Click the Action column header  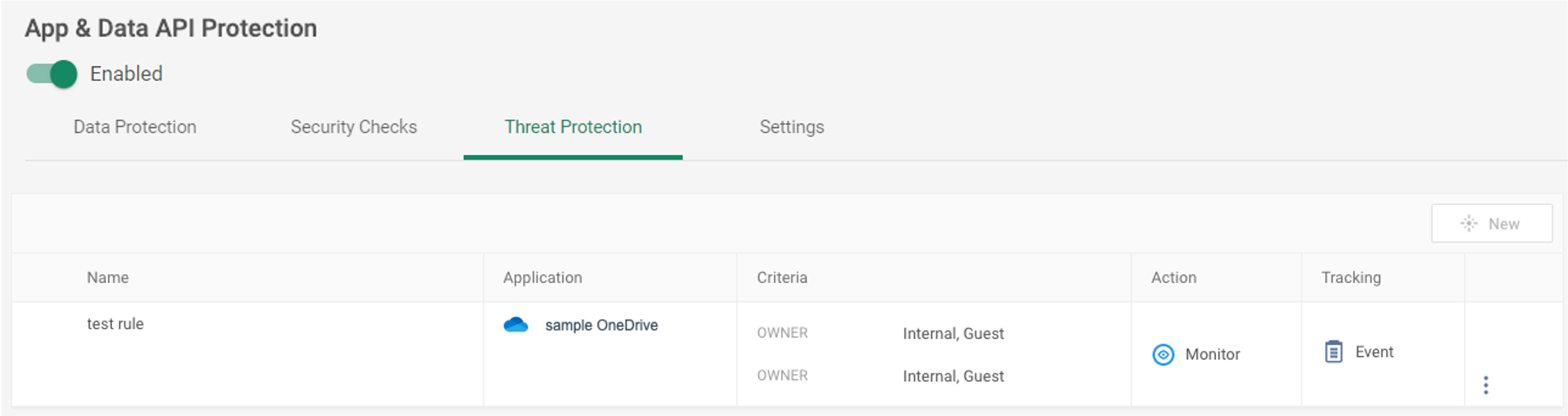tap(1173, 278)
